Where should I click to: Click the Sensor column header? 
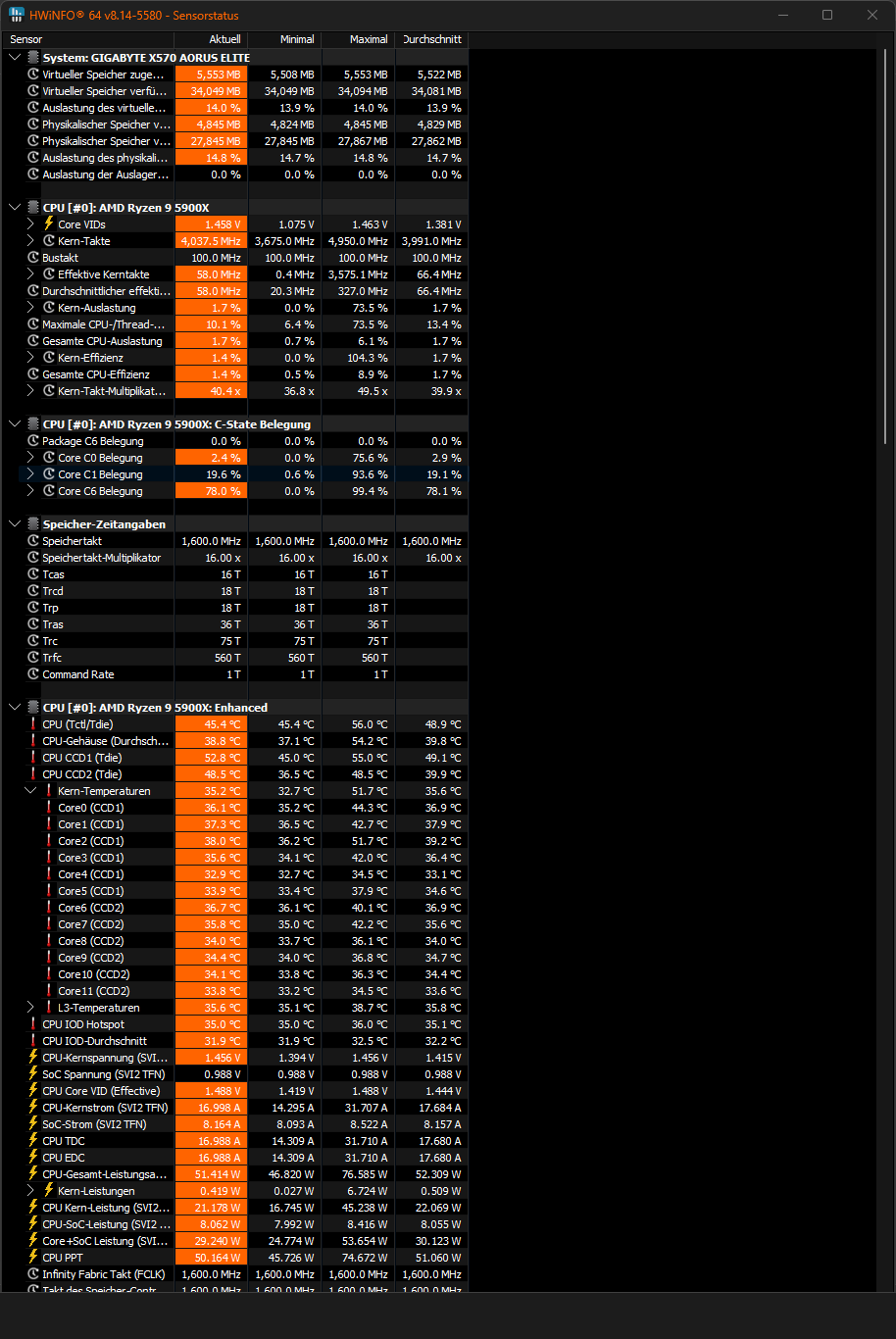coord(87,39)
